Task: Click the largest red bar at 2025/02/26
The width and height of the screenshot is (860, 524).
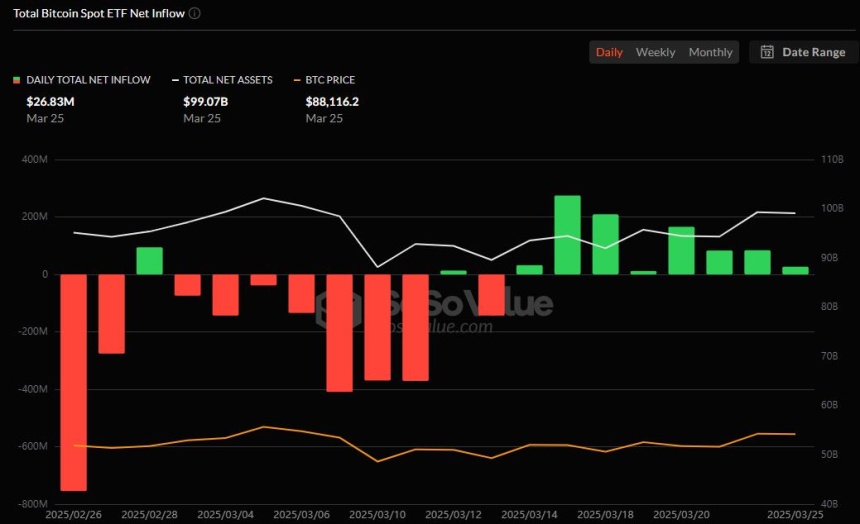Action: click(x=74, y=382)
